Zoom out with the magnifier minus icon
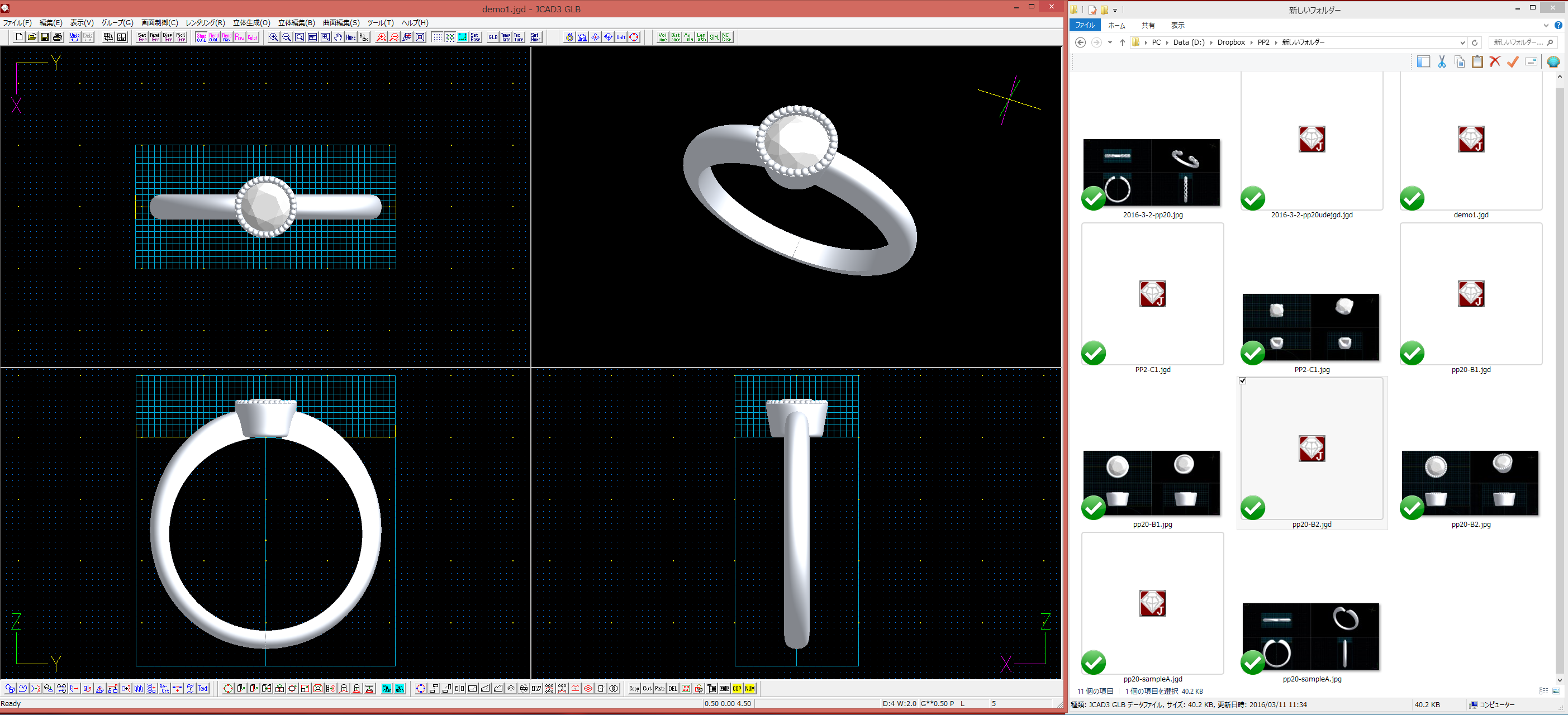This screenshot has width=1568, height=715. pyautogui.click(x=287, y=37)
